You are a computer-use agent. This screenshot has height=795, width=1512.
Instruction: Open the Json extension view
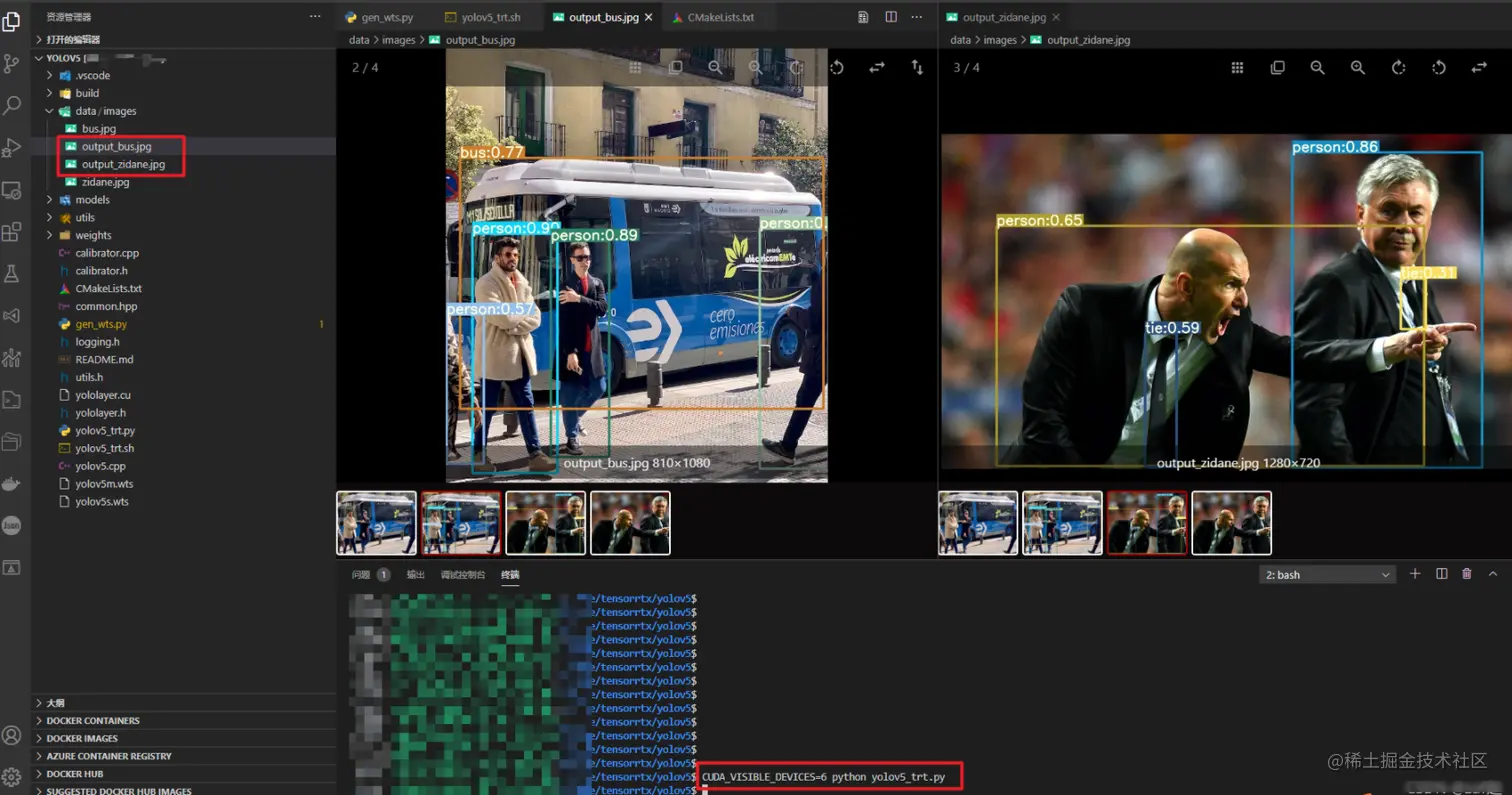pyautogui.click(x=12, y=526)
